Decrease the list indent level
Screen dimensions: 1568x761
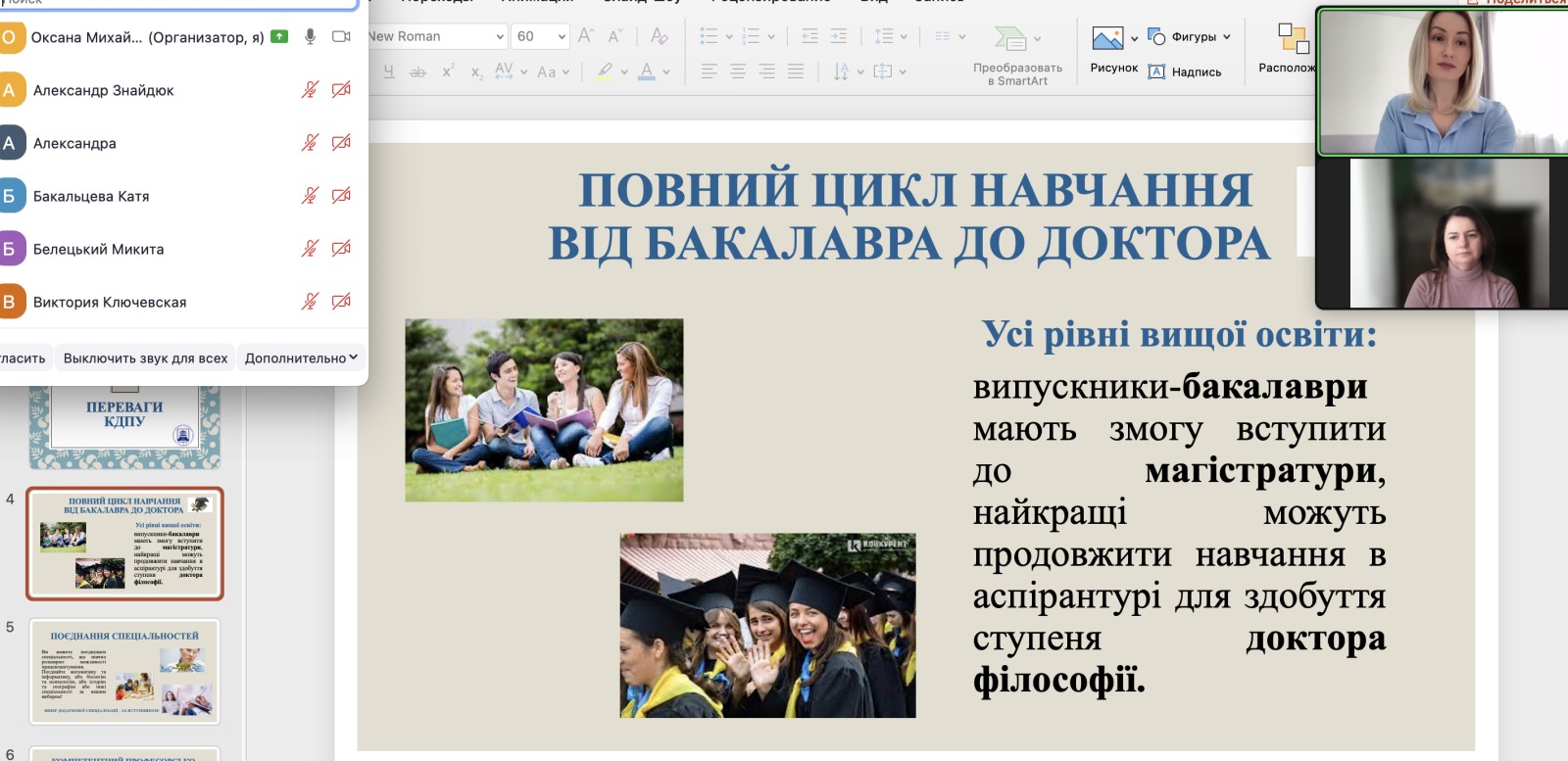click(809, 36)
